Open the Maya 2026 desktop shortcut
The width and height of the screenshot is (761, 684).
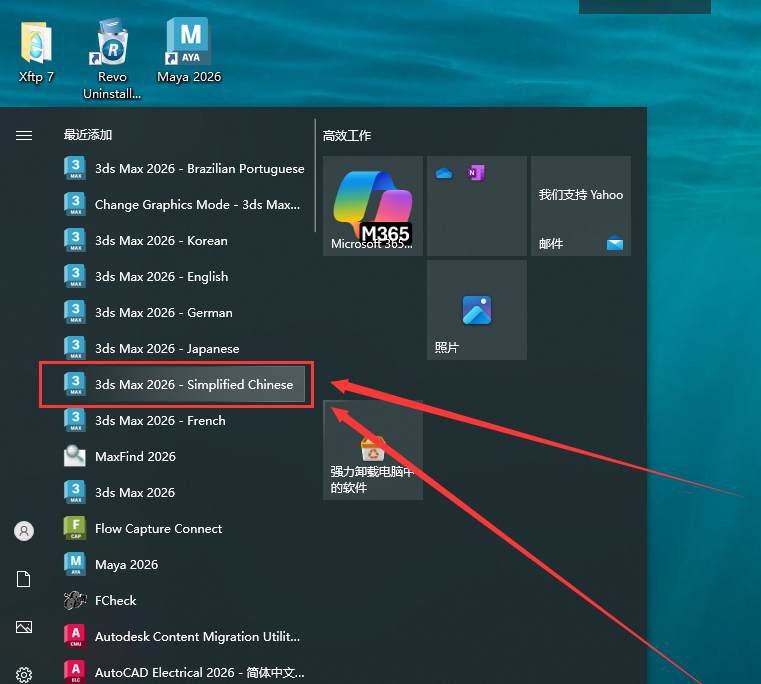tap(189, 50)
